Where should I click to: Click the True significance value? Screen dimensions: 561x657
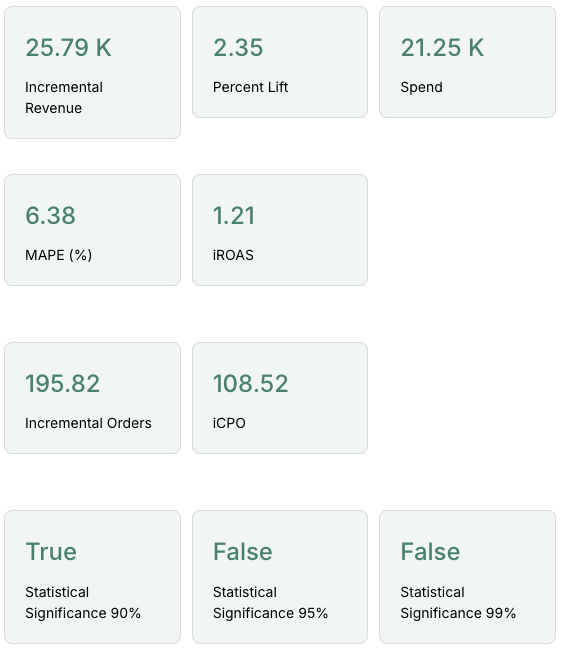click(51, 551)
